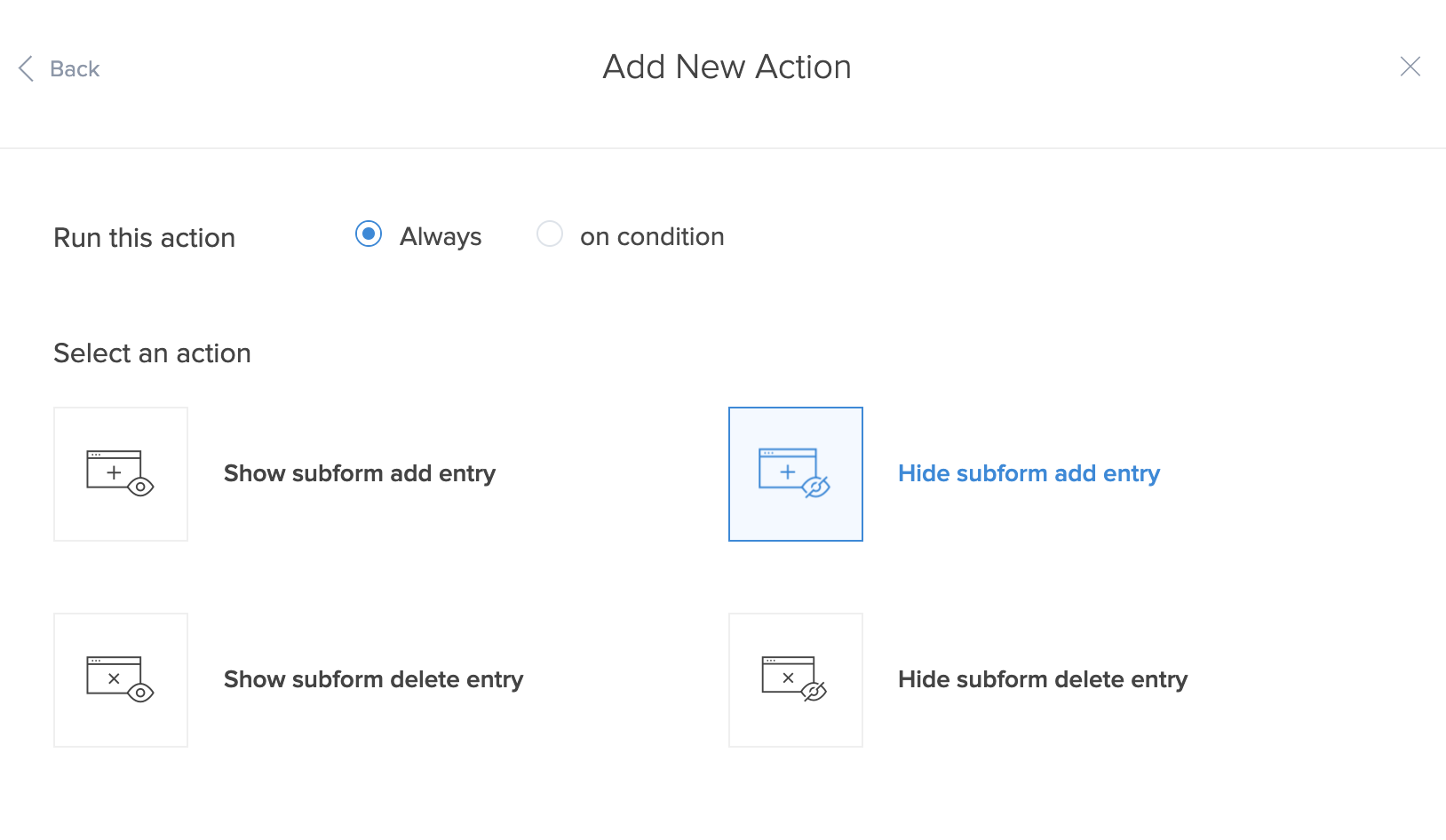The height and width of the screenshot is (840, 1446).
Task: Choose the Hide subform delete entry icon tile
Action: [796, 680]
